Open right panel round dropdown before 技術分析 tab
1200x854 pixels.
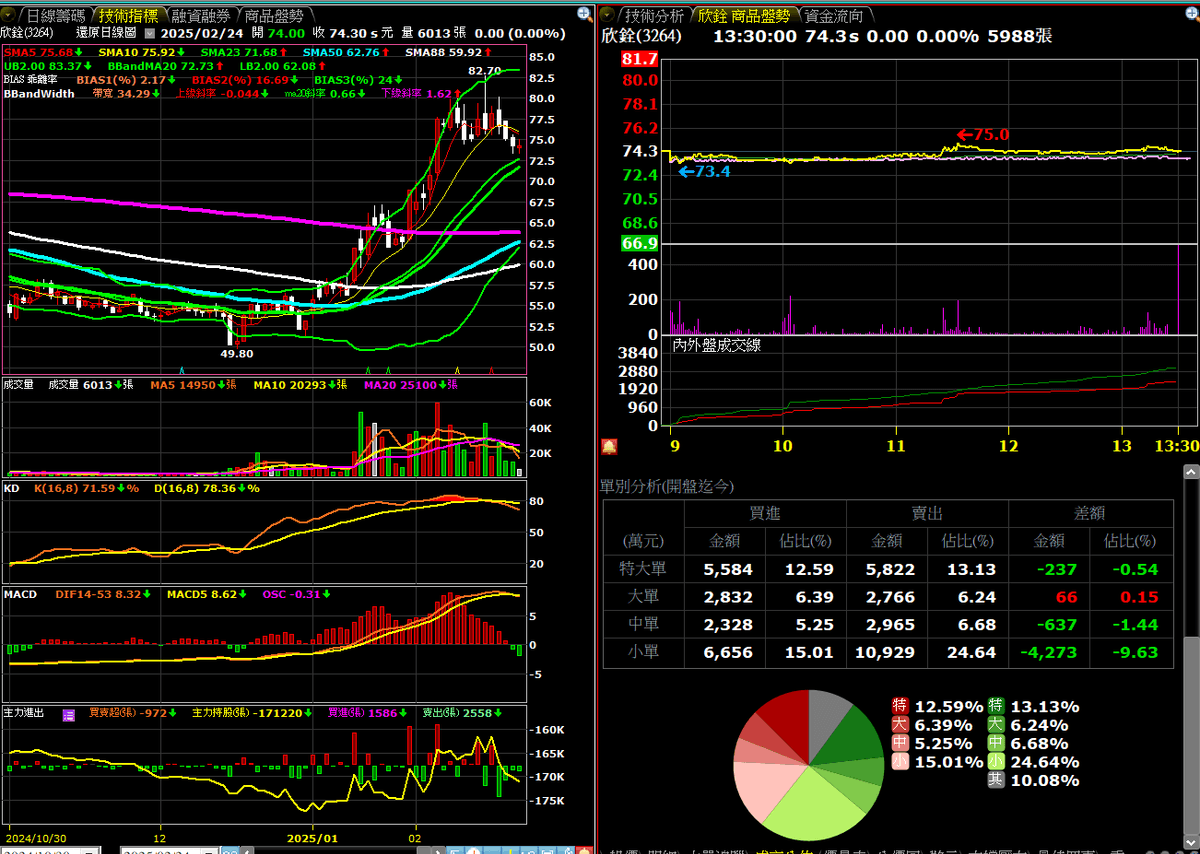click(x=609, y=15)
